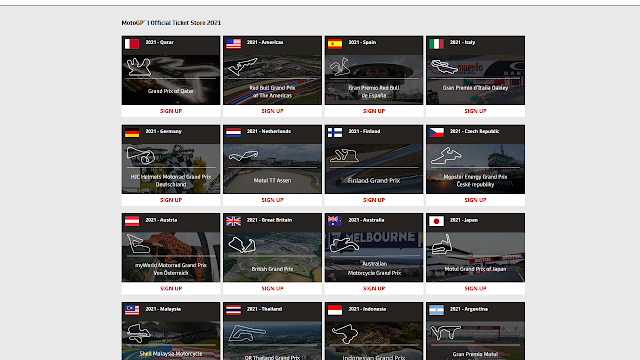Click the Spain flag icon
The height and width of the screenshot is (360, 640).
tap(335, 44)
